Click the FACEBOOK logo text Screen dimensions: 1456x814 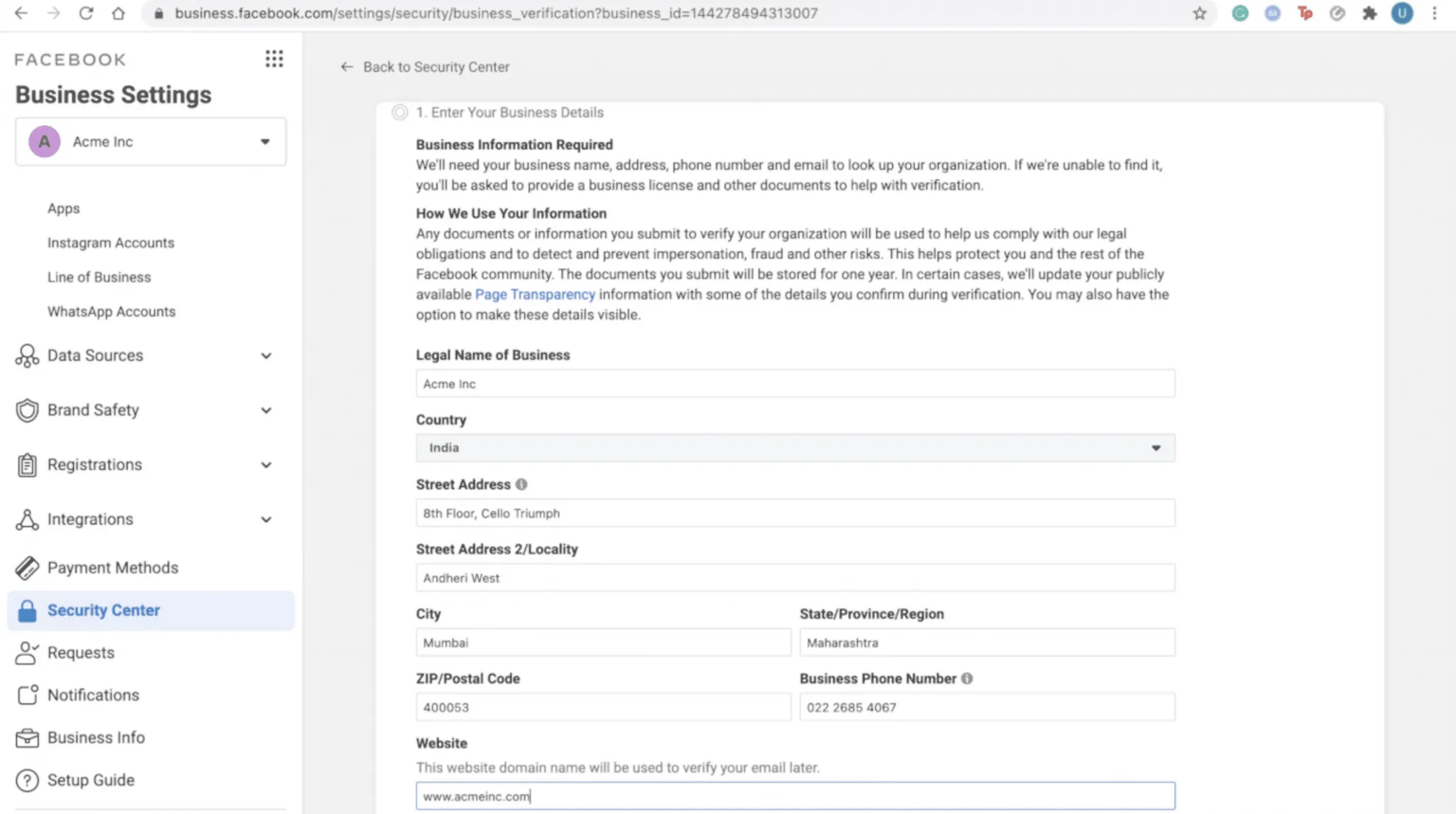pyautogui.click(x=70, y=60)
